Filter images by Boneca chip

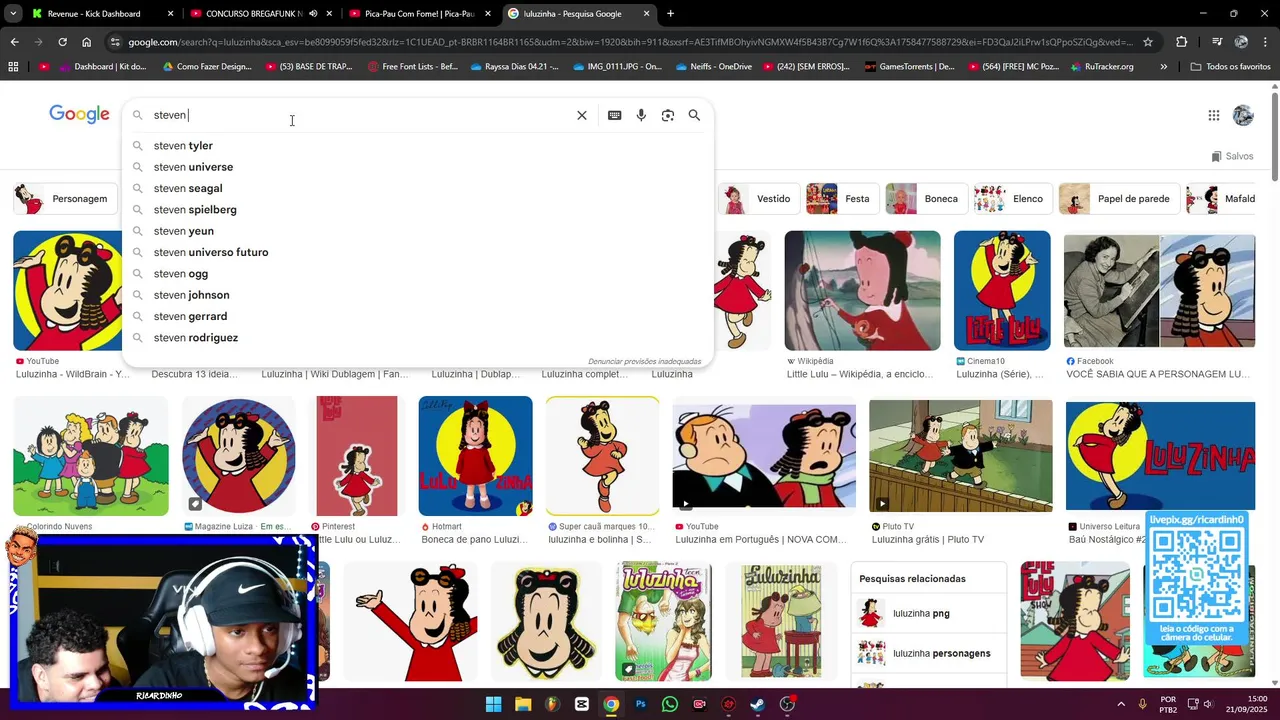925,199
